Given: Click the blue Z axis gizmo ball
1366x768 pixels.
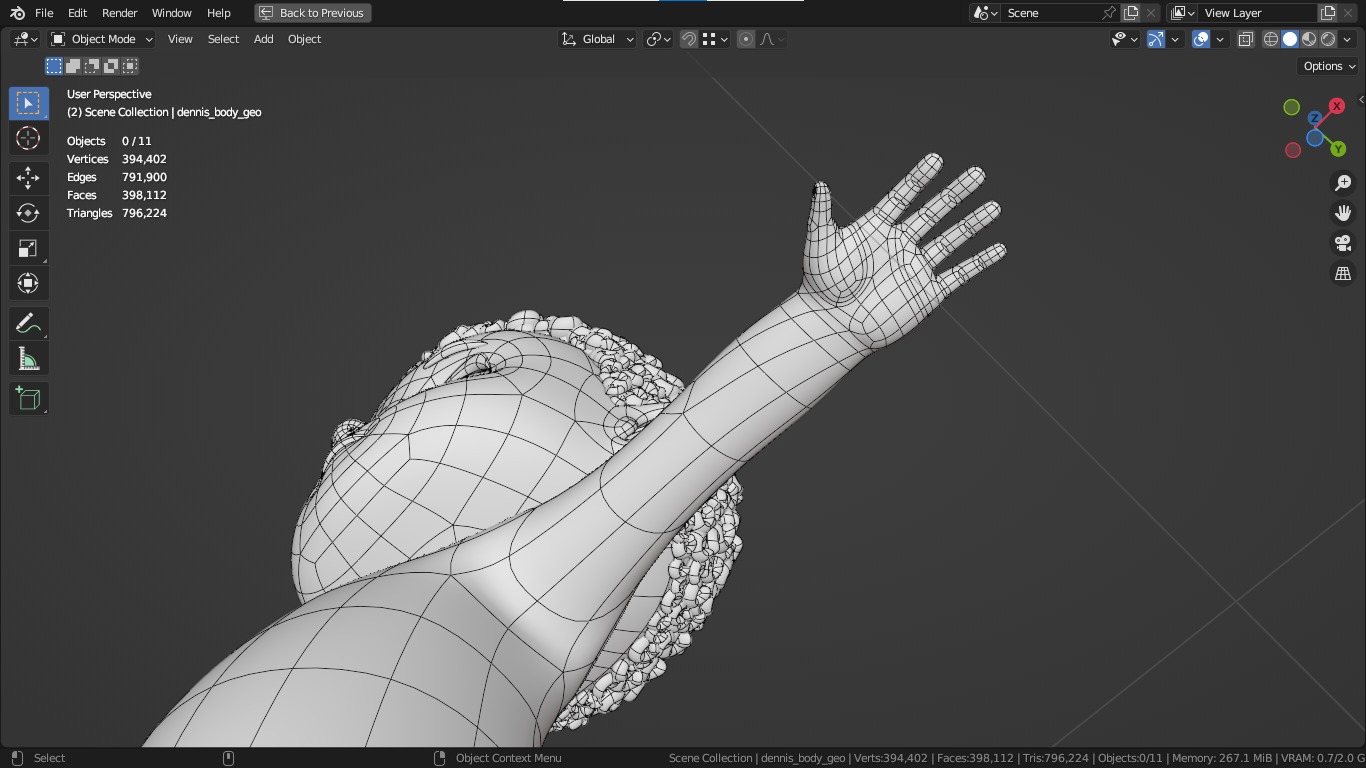Looking at the screenshot, I should [x=1314, y=118].
